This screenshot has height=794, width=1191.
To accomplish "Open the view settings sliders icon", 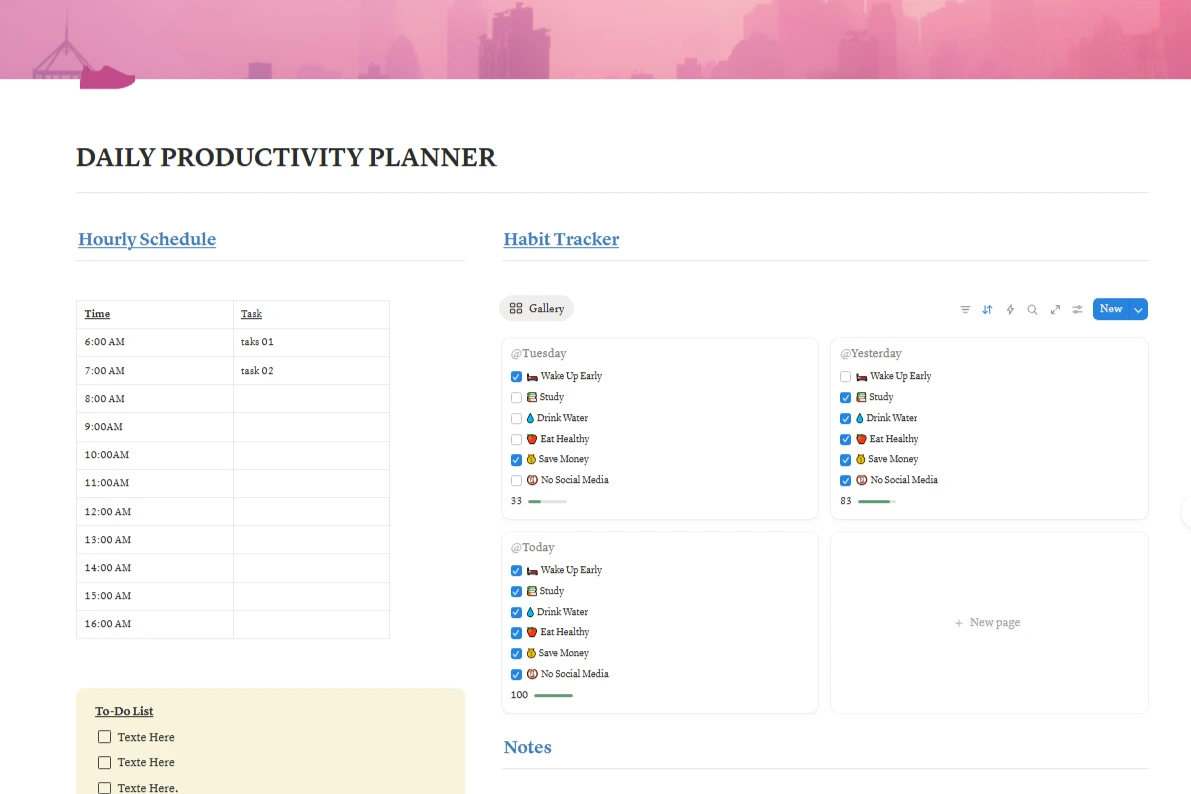I will pos(1077,309).
